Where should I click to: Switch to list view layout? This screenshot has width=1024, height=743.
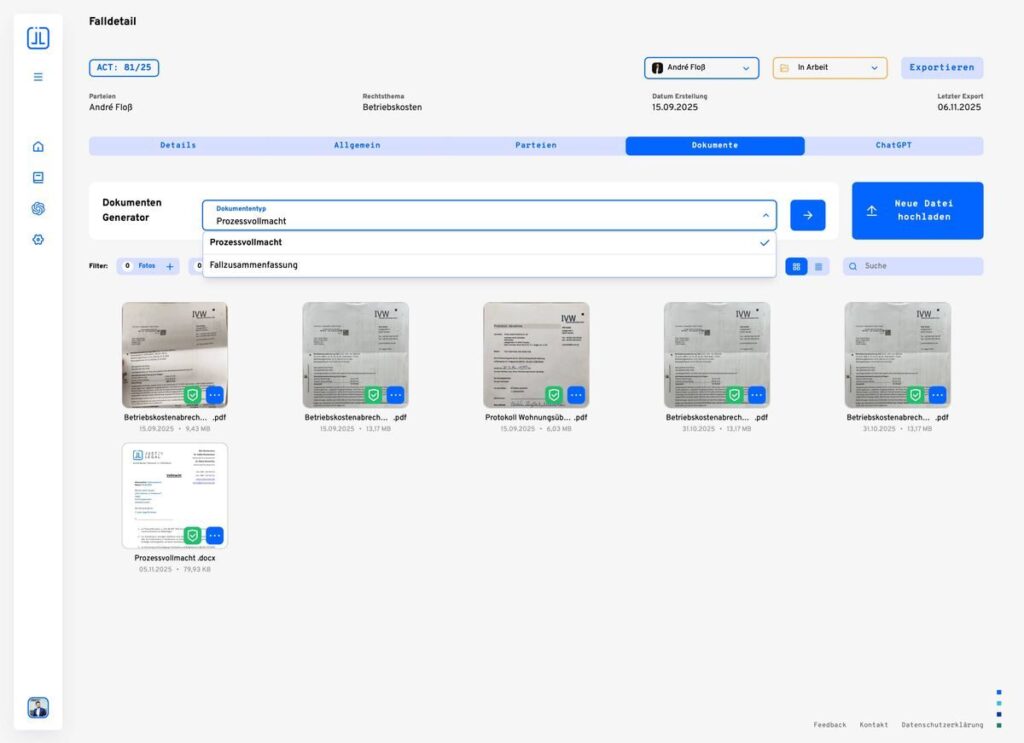(818, 267)
